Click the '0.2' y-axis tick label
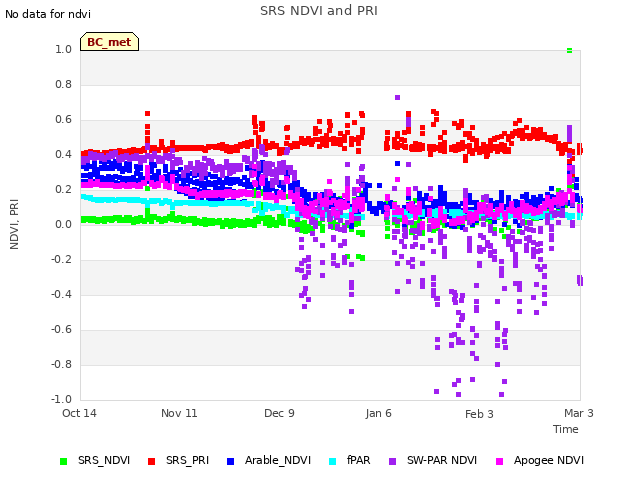This screenshot has height=480, width=640. click(63, 189)
